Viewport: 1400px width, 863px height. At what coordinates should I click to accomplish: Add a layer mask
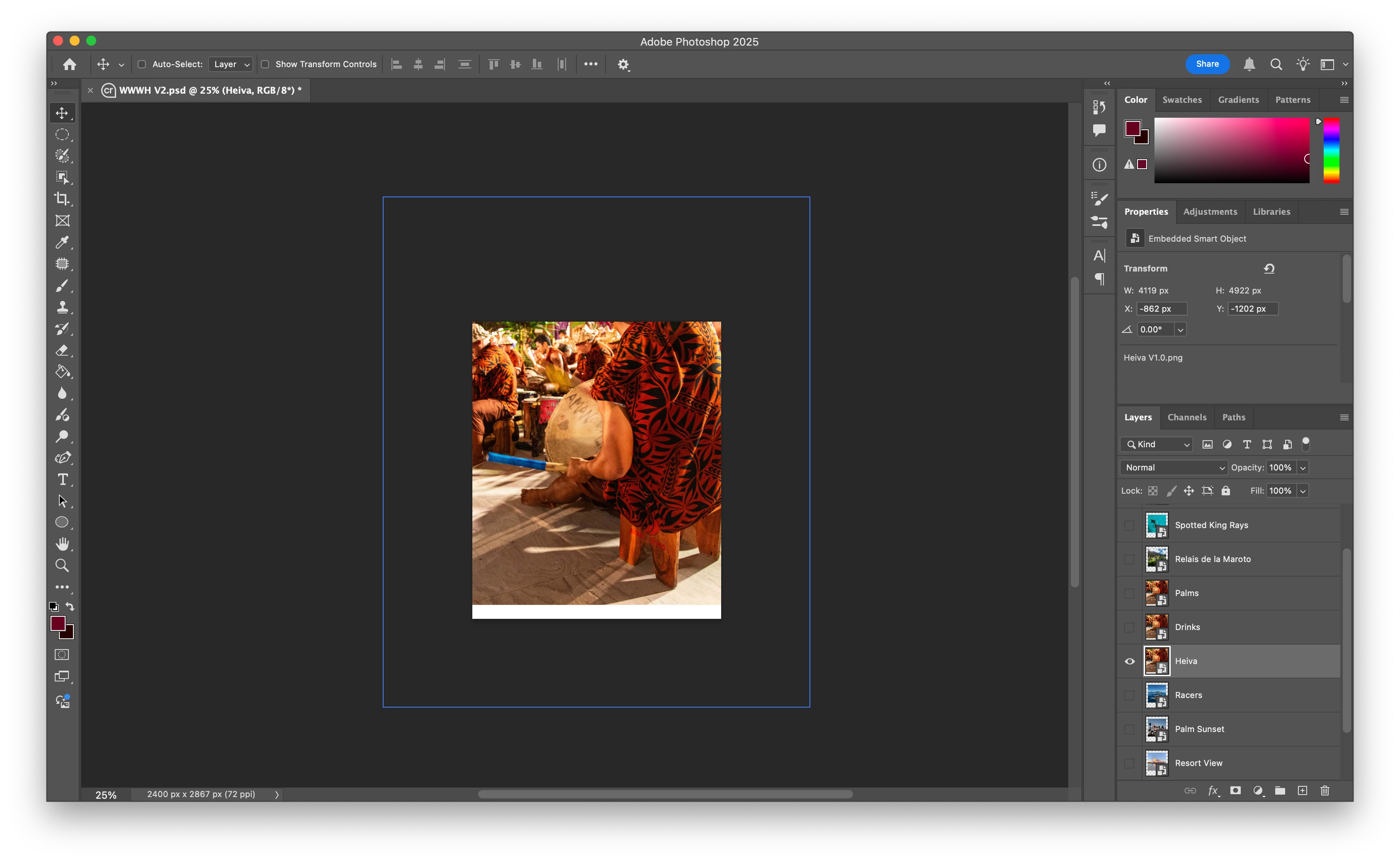[x=1235, y=790]
